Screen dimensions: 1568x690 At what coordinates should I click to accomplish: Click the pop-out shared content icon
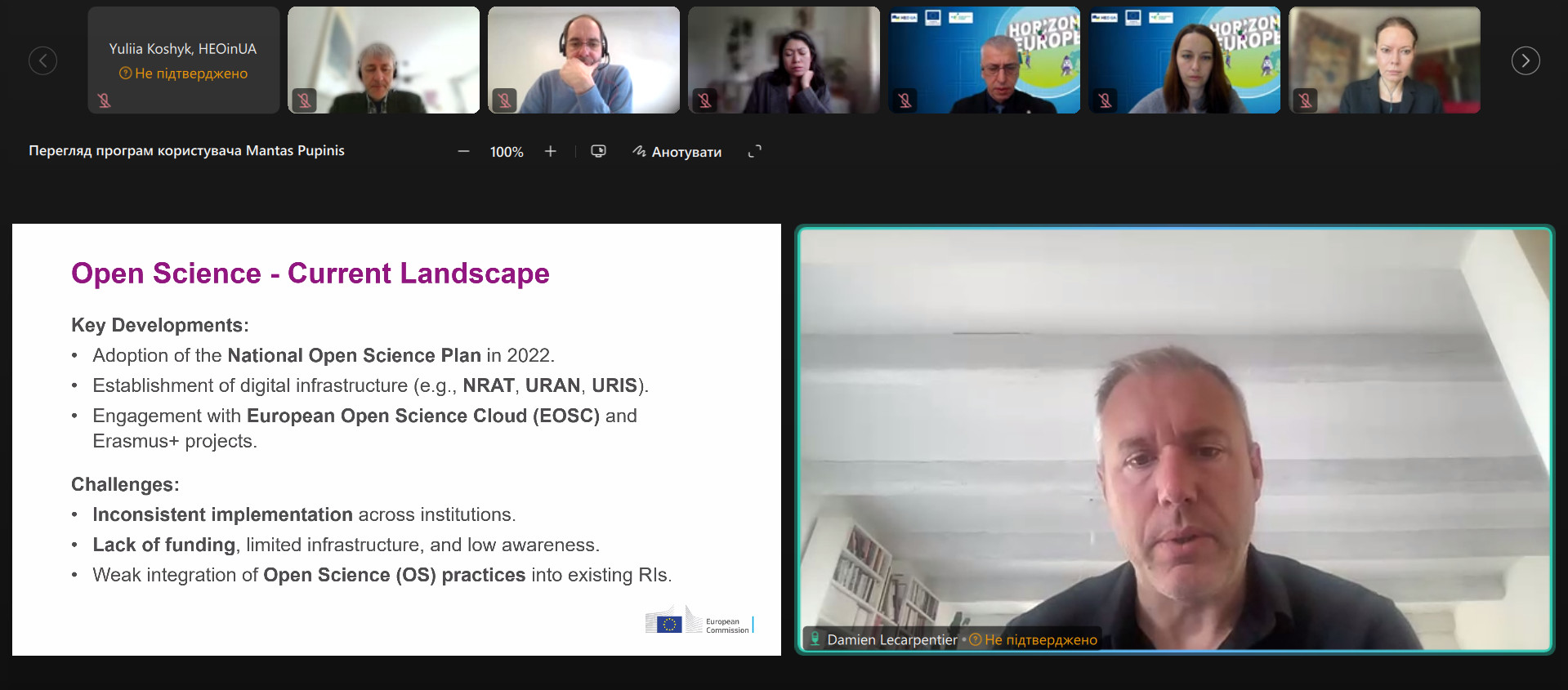pos(598,151)
